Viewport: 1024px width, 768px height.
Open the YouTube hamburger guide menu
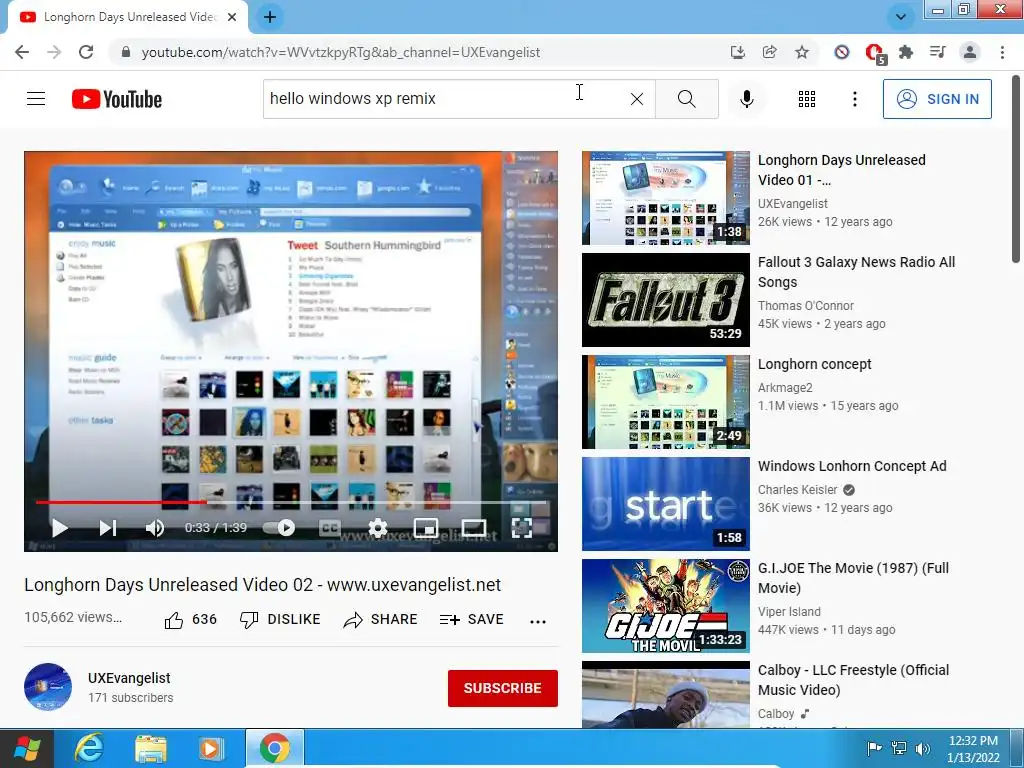click(x=36, y=99)
